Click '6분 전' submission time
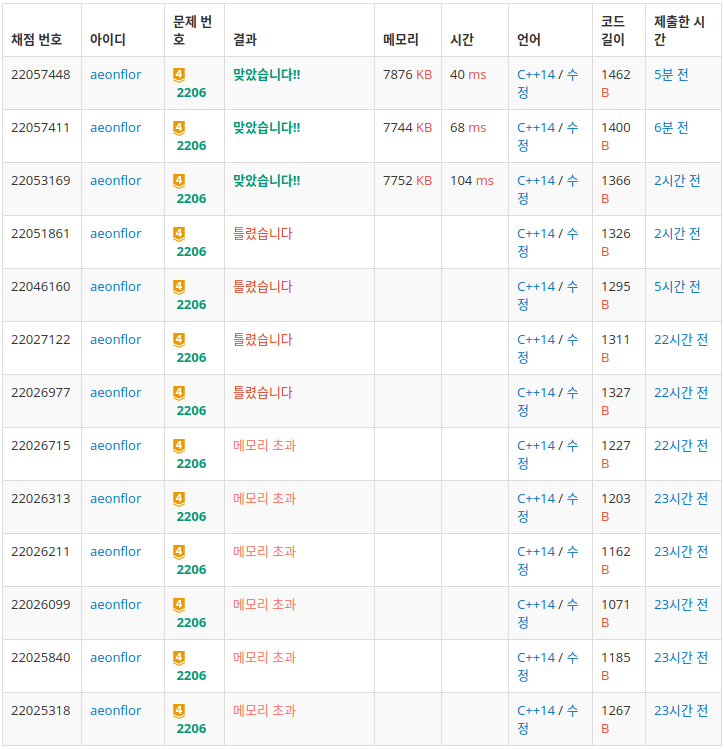Viewport: 724px width, 749px height. [671, 128]
